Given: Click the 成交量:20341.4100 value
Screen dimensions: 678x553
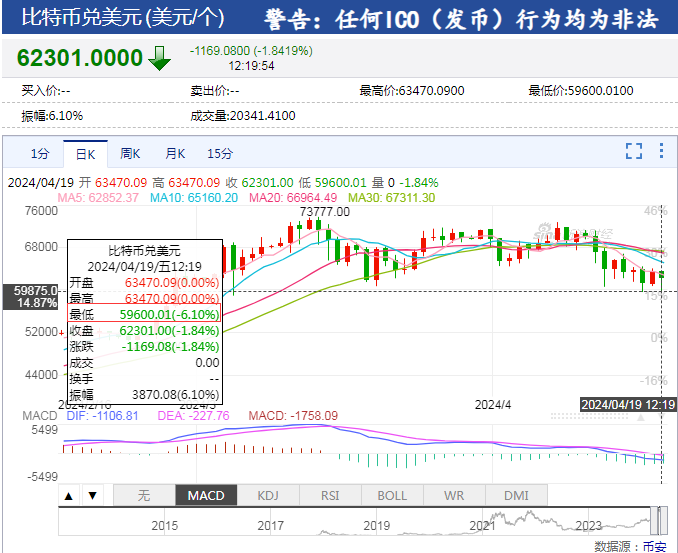Looking at the screenshot, I should tap(243, 116).
